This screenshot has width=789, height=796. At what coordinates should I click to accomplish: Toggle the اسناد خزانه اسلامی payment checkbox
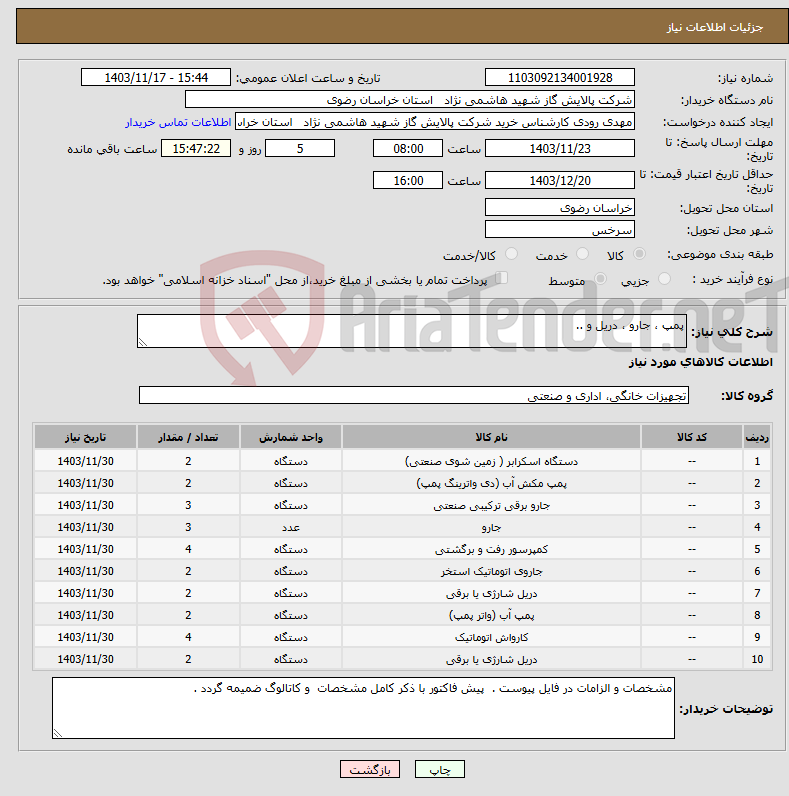tap(502, 278)
